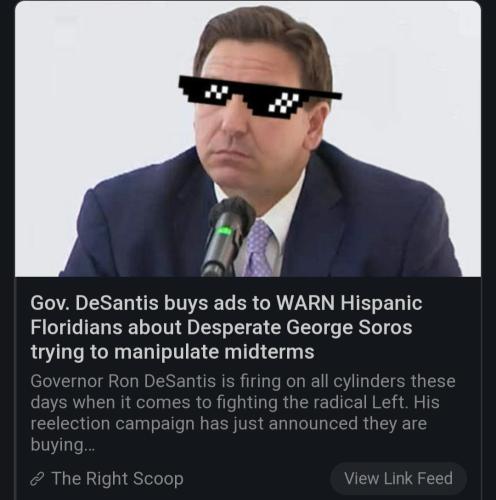The width and height of the screenshot is (496, 500).
Task: Select the headline line 'trying to manipulate midterms'
Action: coord(172,352)
